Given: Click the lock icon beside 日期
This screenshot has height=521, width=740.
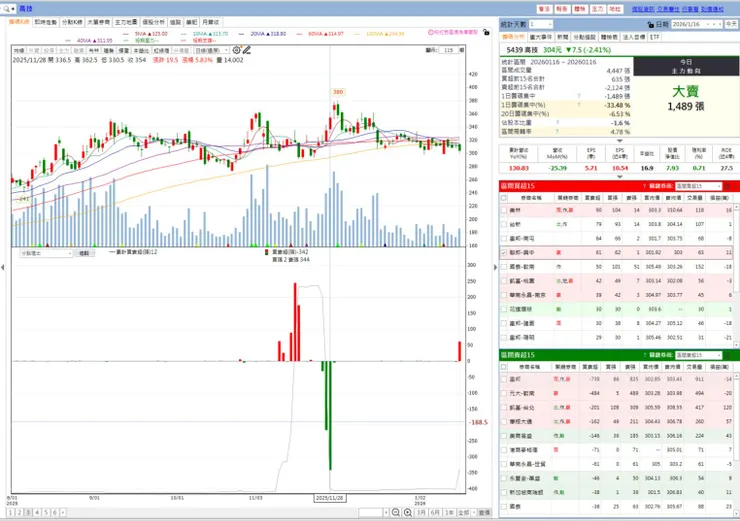Looking at the screenshot, I should [x=651, y=25].
